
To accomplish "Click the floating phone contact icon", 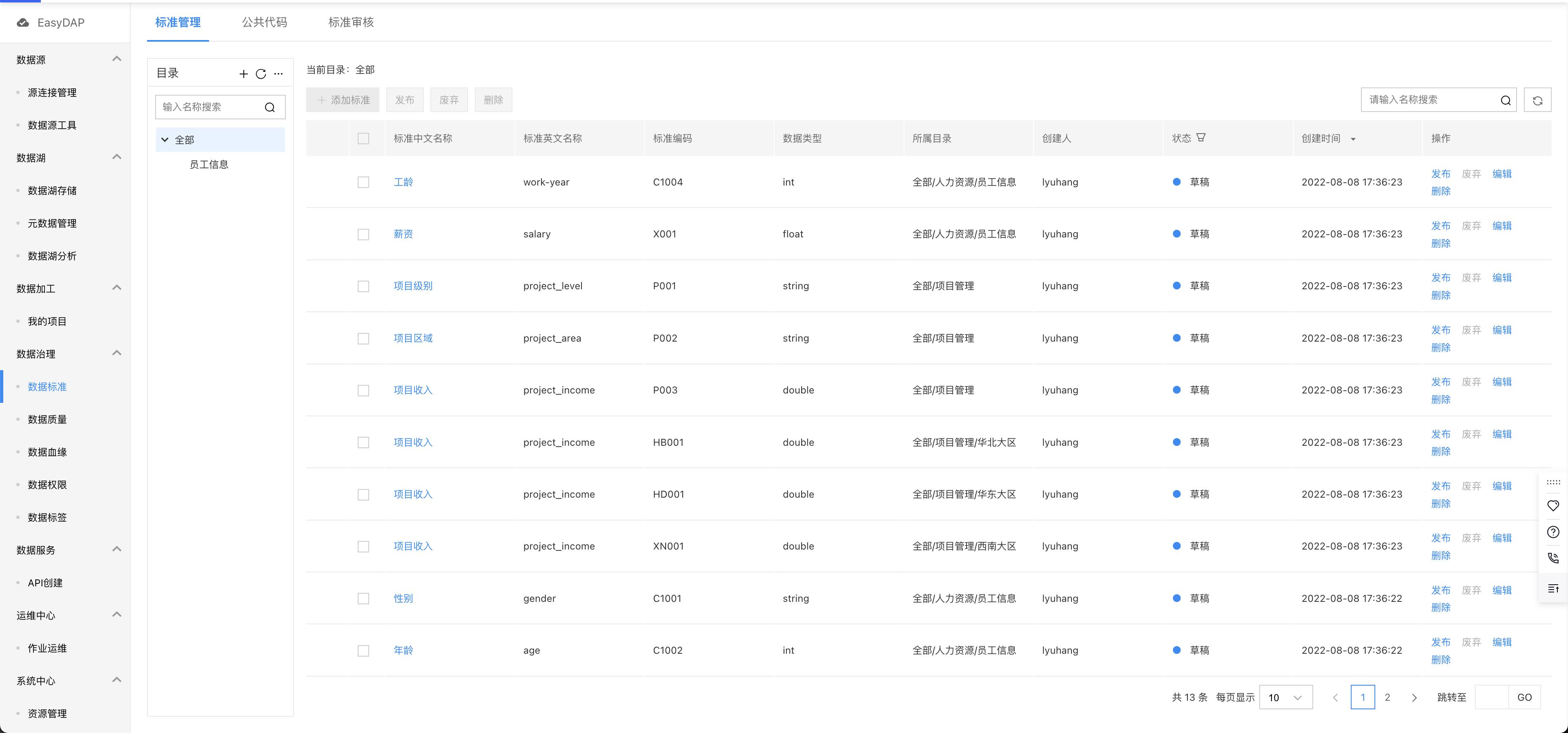I will point(1553,558).
